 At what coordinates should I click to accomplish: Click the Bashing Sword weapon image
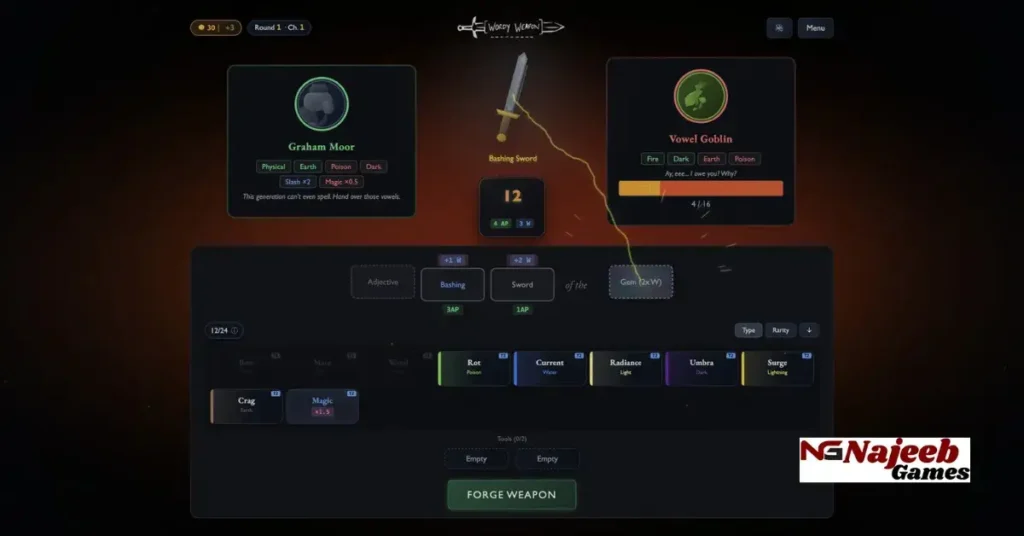click(513, 98)
